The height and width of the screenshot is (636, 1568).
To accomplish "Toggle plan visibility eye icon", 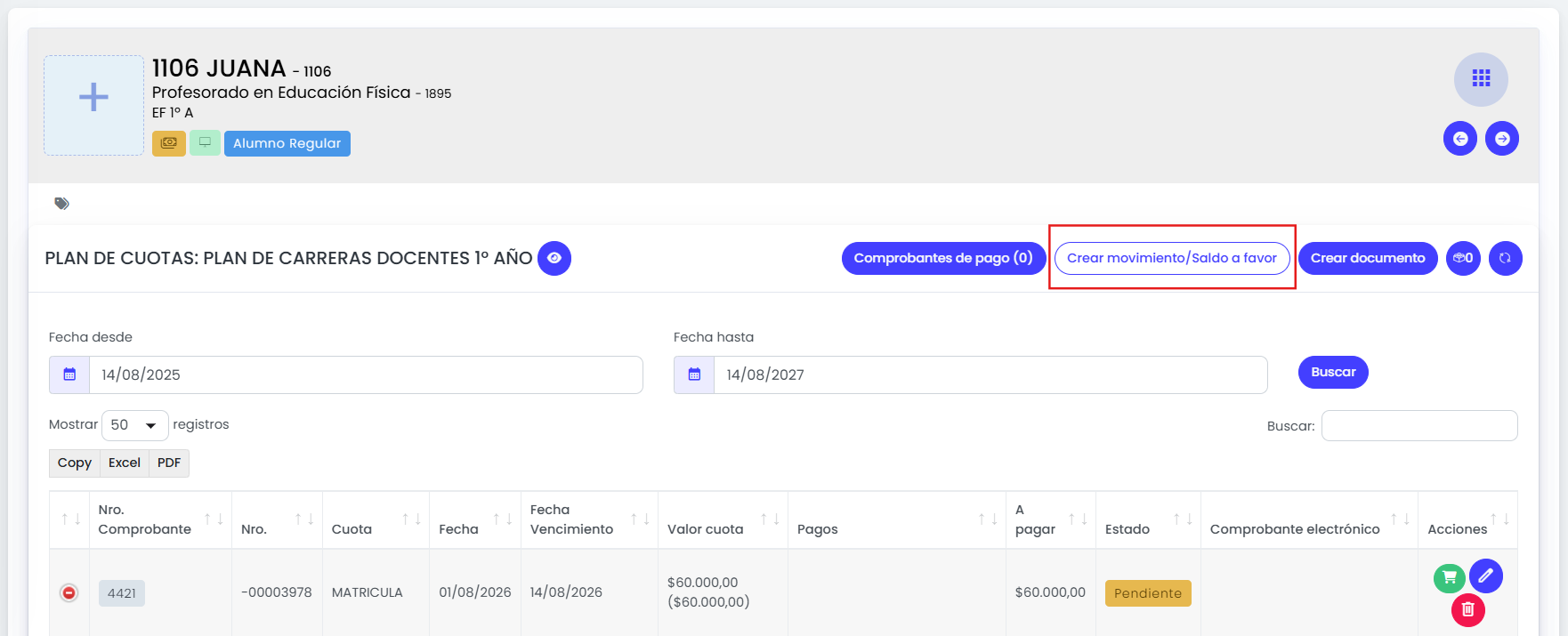I will [x=554, y=258].
